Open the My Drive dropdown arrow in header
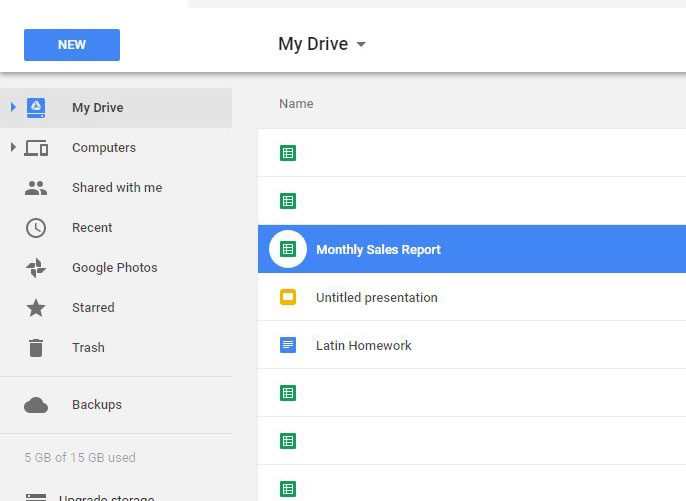 click(x=361, y=45)
